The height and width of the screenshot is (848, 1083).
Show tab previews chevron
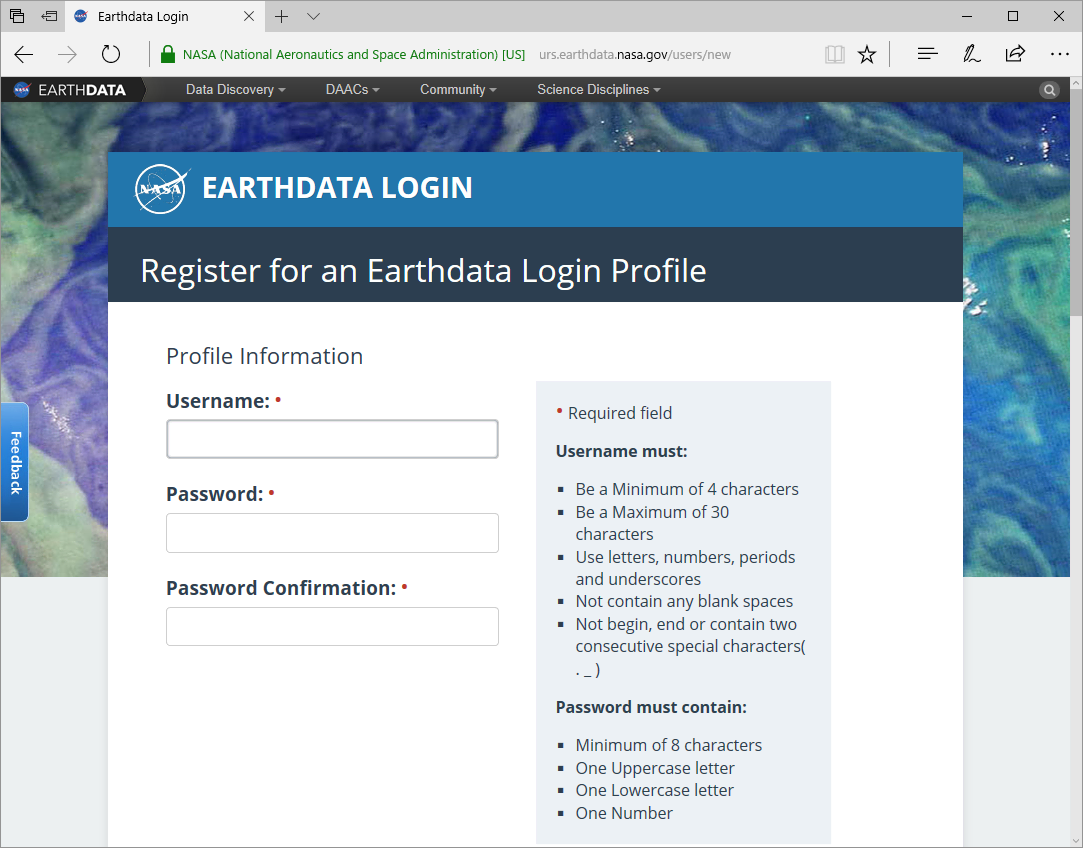tap(314, 17)
